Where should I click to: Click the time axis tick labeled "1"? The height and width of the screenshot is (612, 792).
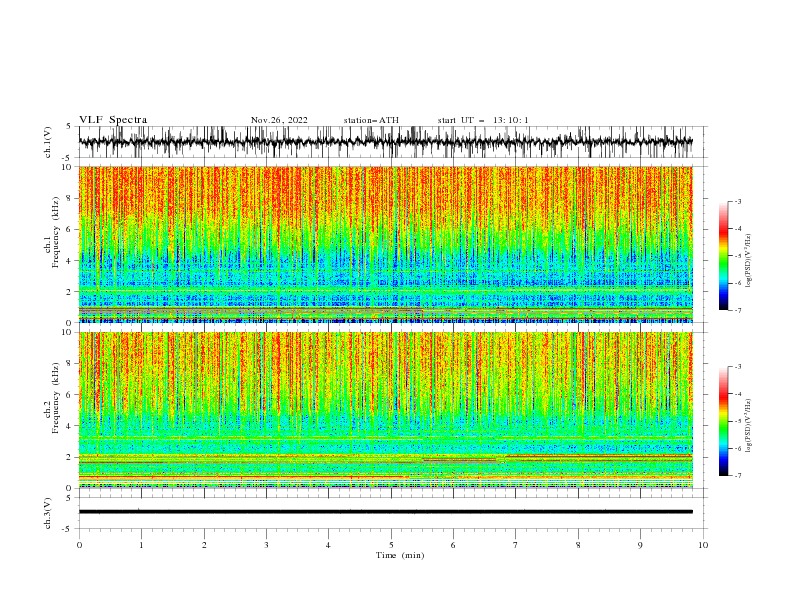(x=141, y=545)
